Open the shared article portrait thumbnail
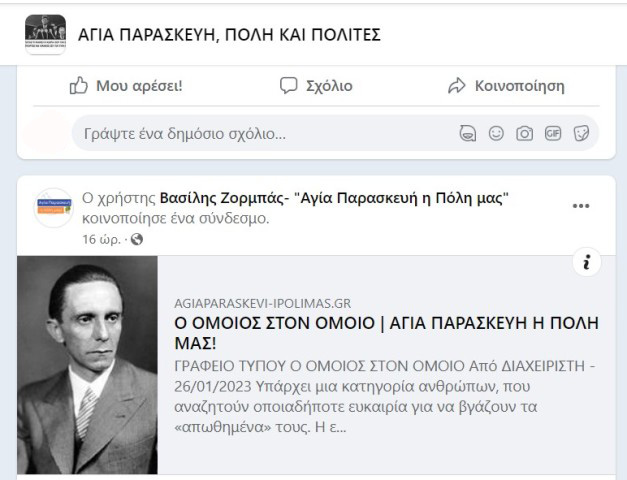The image size is (627, 480). pos(87,365)
